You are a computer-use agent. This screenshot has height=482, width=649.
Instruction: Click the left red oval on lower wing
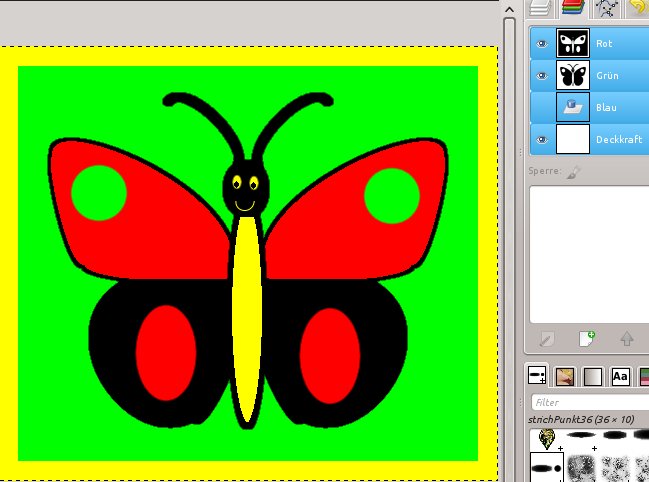[x=166, y=353]
